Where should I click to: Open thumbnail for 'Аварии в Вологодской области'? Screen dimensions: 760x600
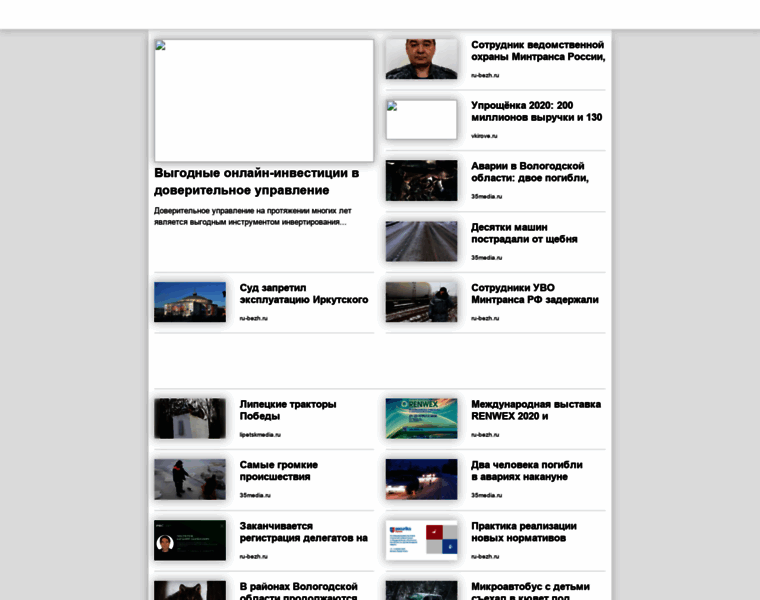click(x=421, y=180)
